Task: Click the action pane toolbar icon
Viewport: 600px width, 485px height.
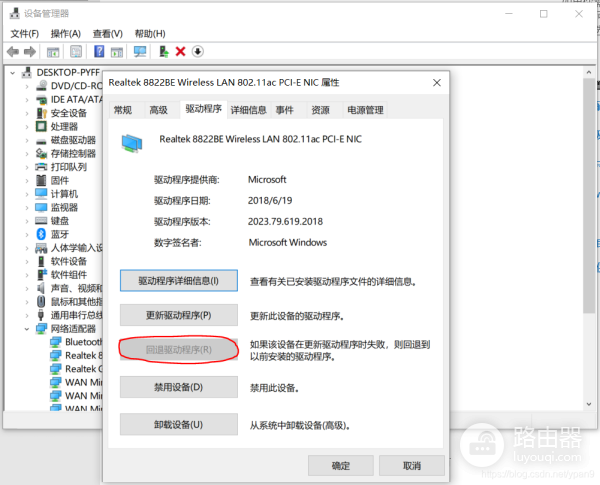Action: coord(117,51)
